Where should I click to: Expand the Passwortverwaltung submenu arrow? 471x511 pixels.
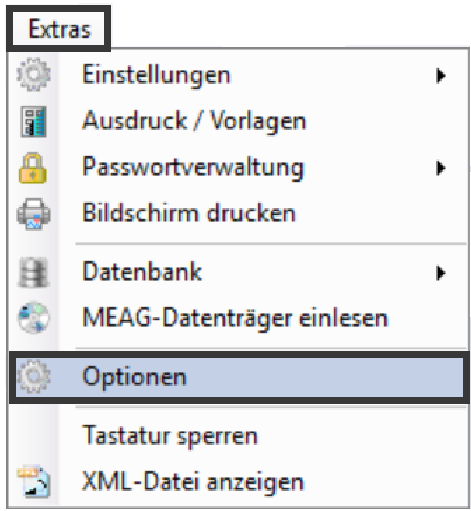pyautogui.click(x=441, y=168)
